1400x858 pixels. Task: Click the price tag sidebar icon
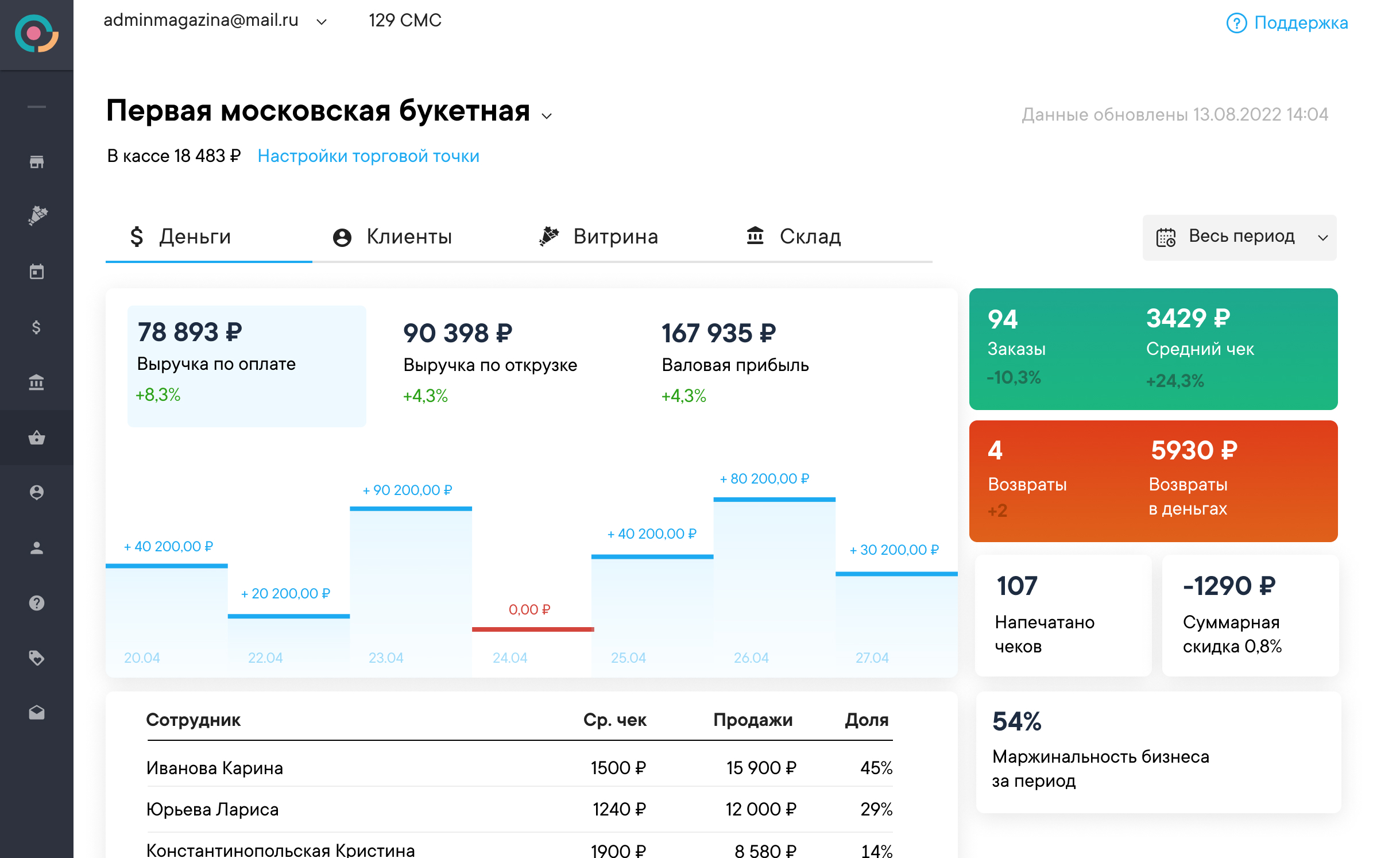coord(37,658)
